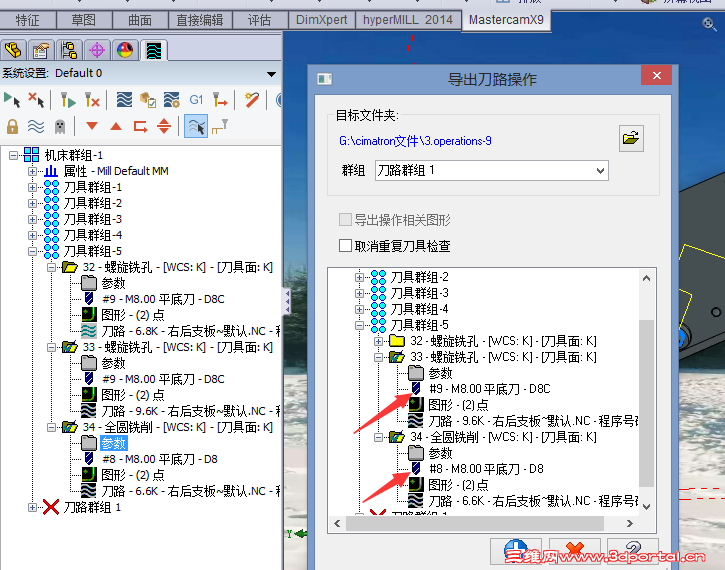Screen dimensions: 725x570
Task: Regenerate all selected operations icon
Action: (68, 100)
